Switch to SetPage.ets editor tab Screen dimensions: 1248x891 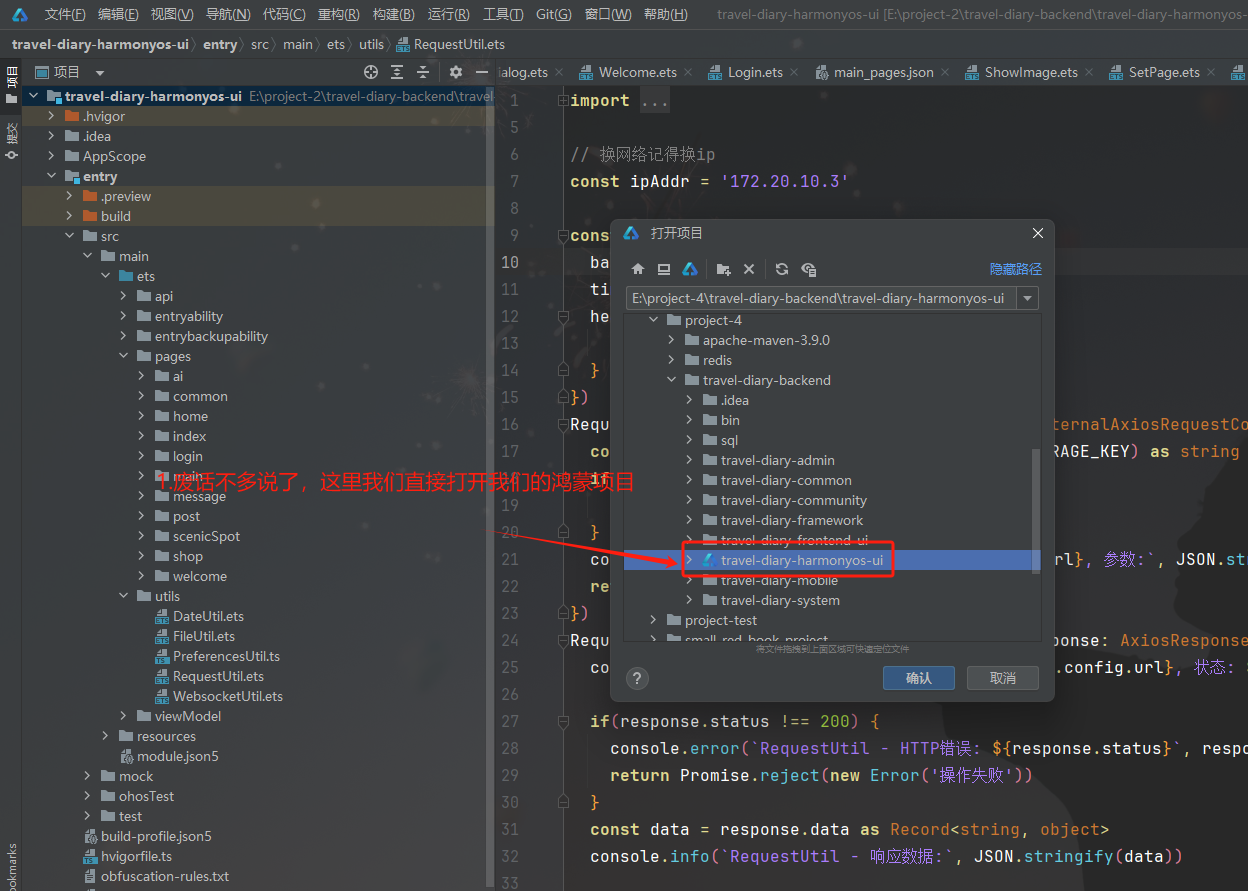(1164, 72)
